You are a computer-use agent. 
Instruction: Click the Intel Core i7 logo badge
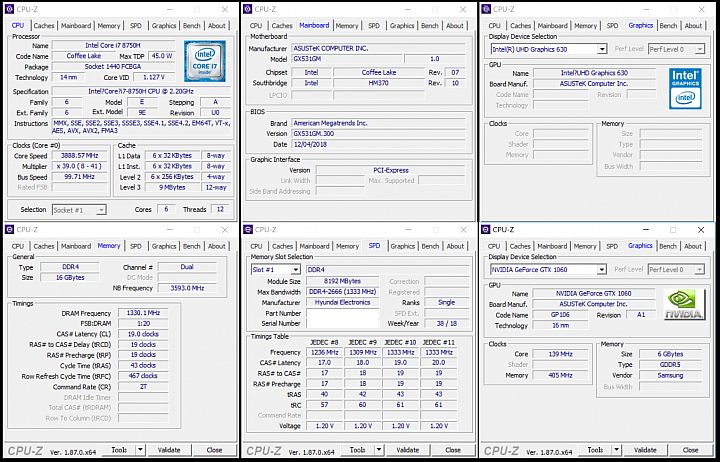pos(205,61)
